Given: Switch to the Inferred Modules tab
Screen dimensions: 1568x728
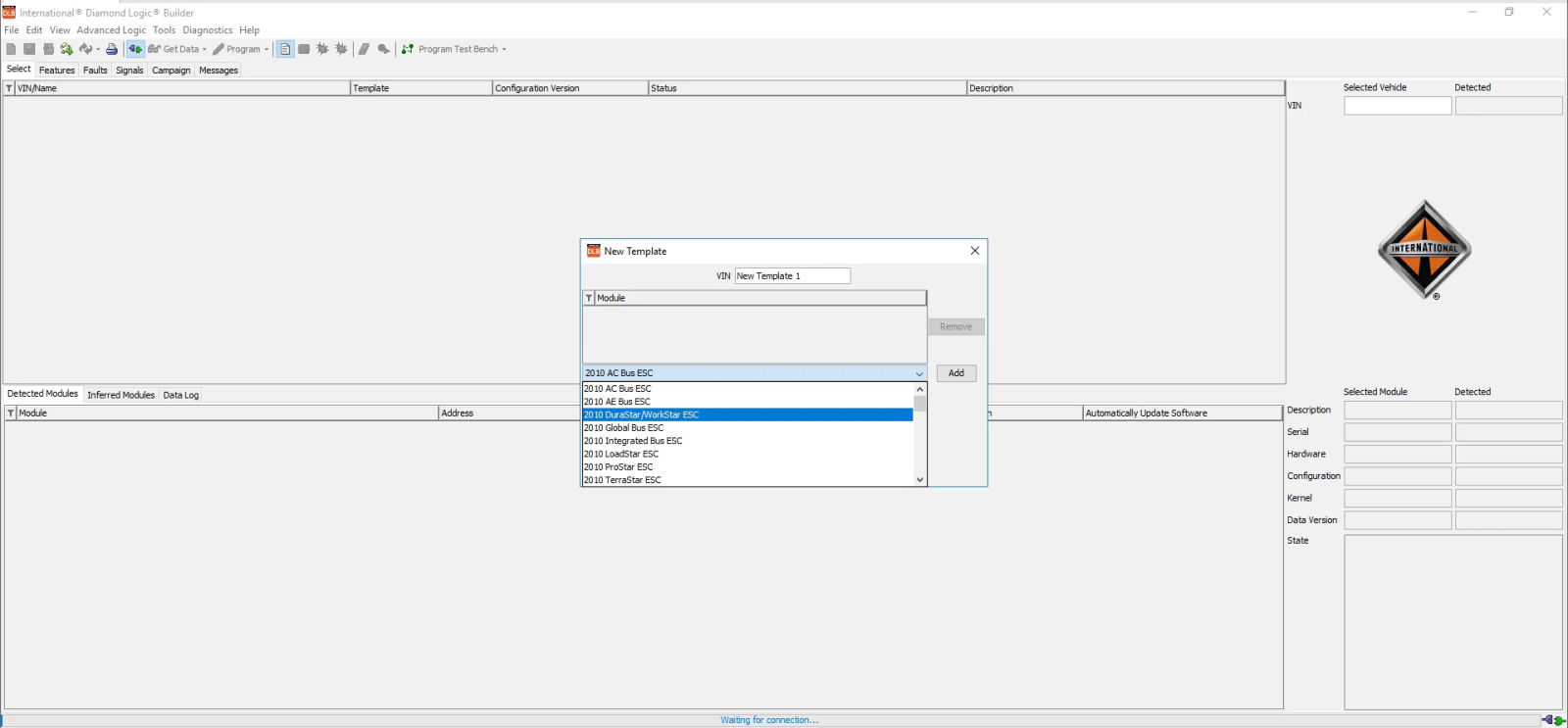Looking at the screenshot, I should (x=121, y=395).
